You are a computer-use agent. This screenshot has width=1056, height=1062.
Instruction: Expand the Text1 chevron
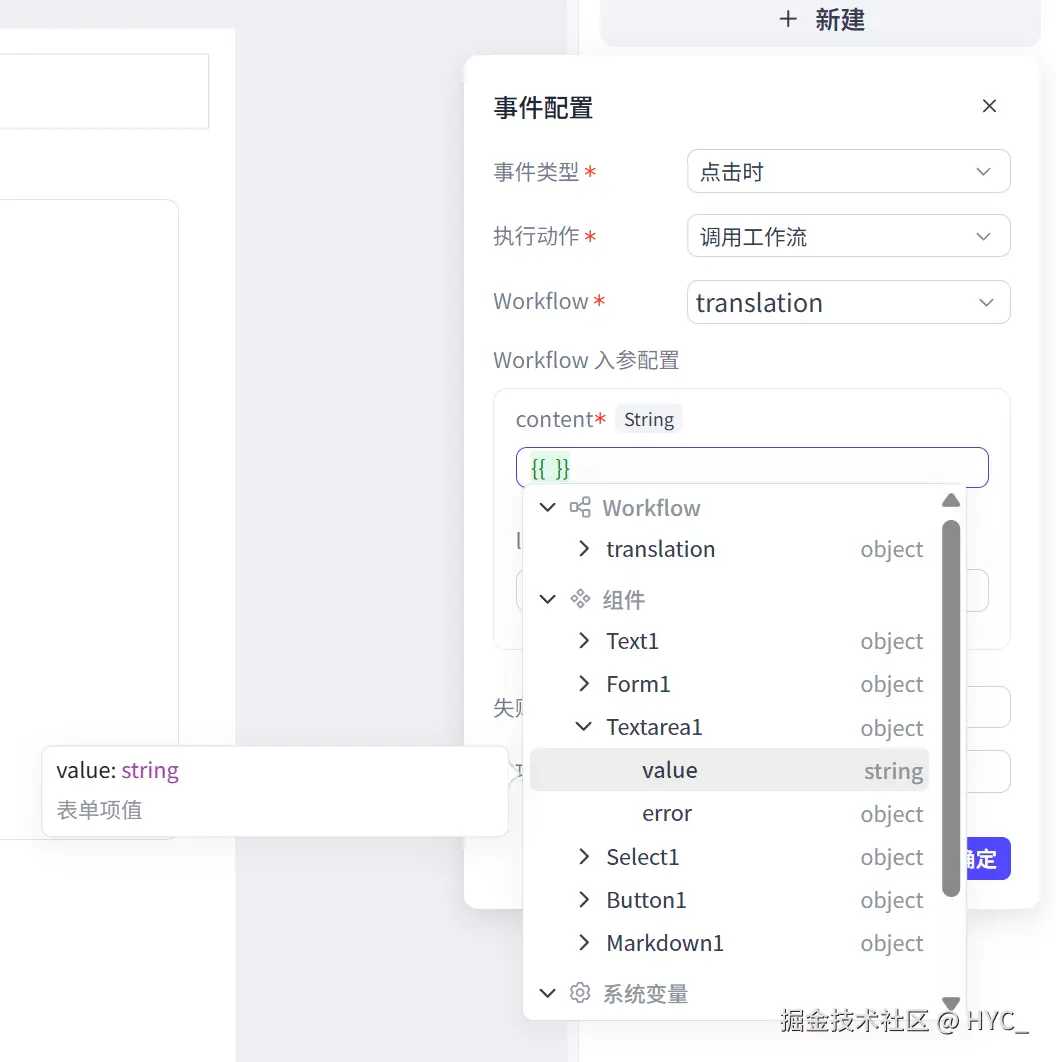click(584, 641)
